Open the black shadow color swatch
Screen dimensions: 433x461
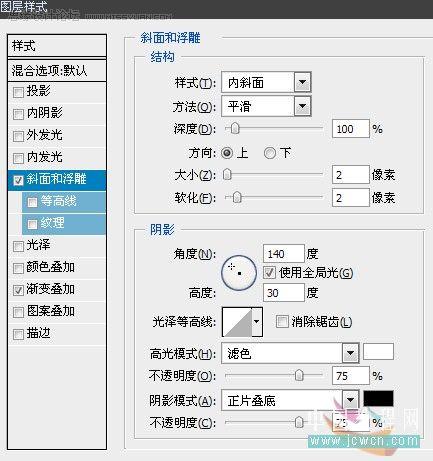[378, 399]
